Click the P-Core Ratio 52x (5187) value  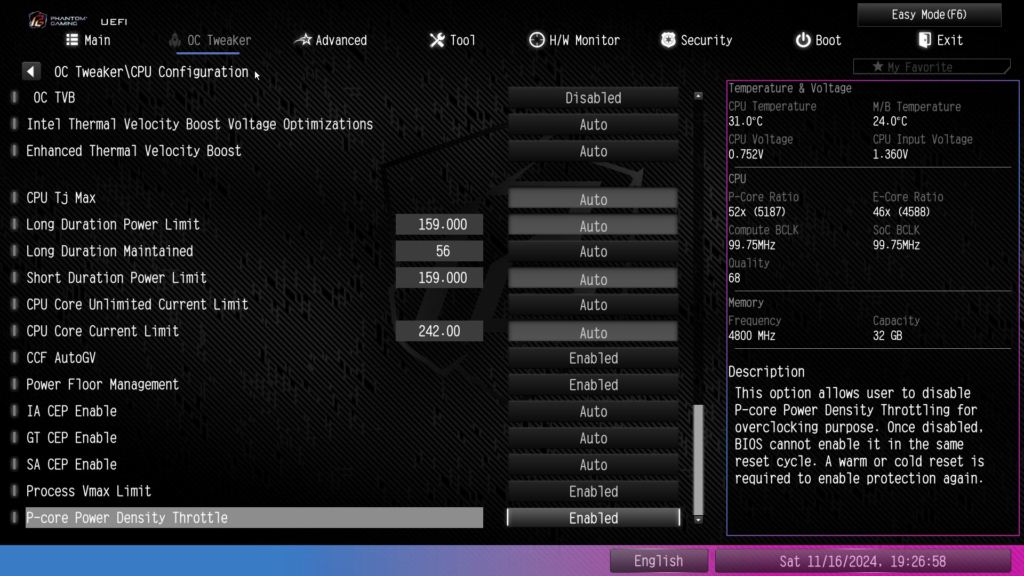(x=757, y=212)
